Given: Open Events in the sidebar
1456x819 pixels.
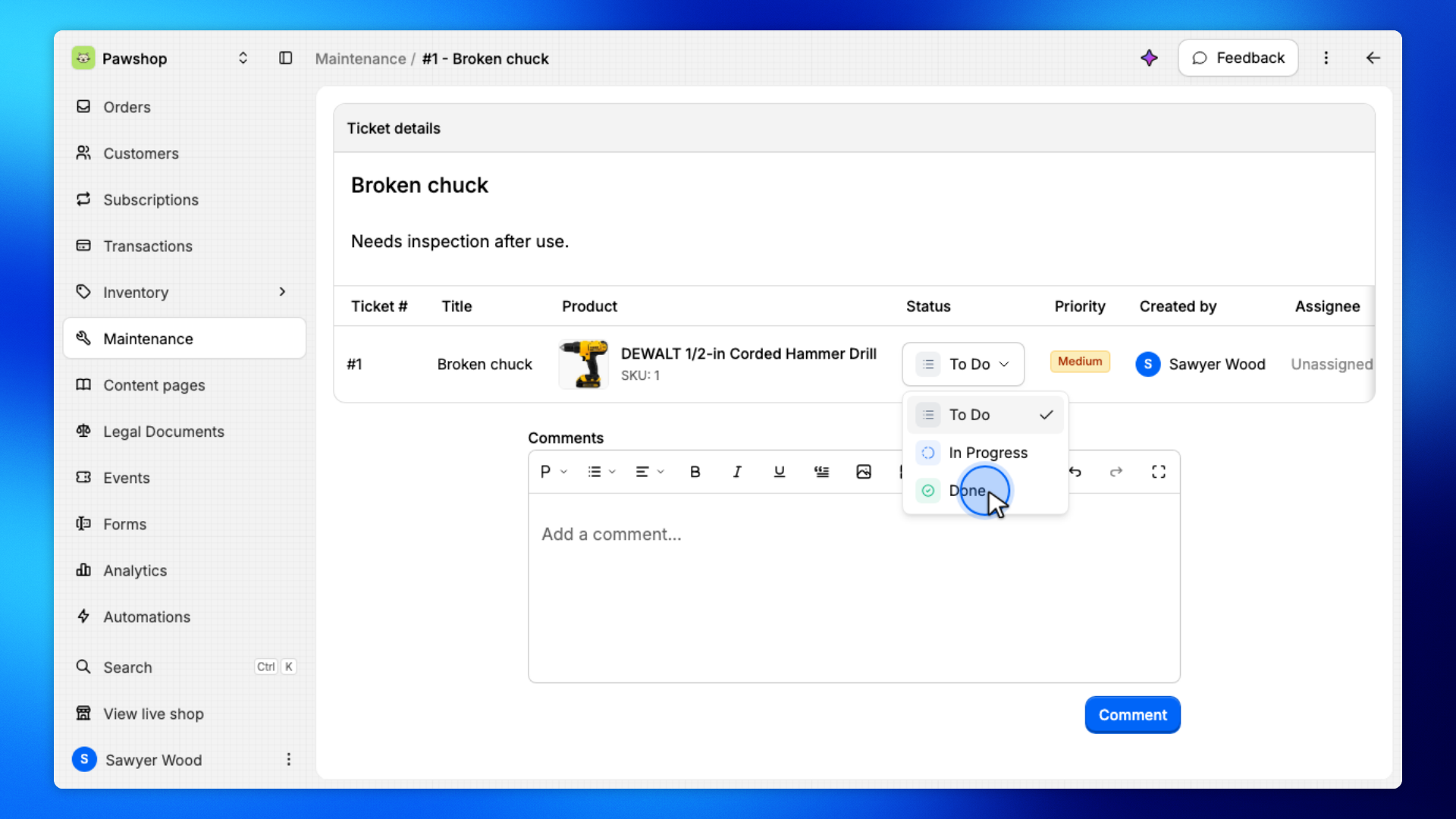Looking at the screenshot, I should click(184, 478).
